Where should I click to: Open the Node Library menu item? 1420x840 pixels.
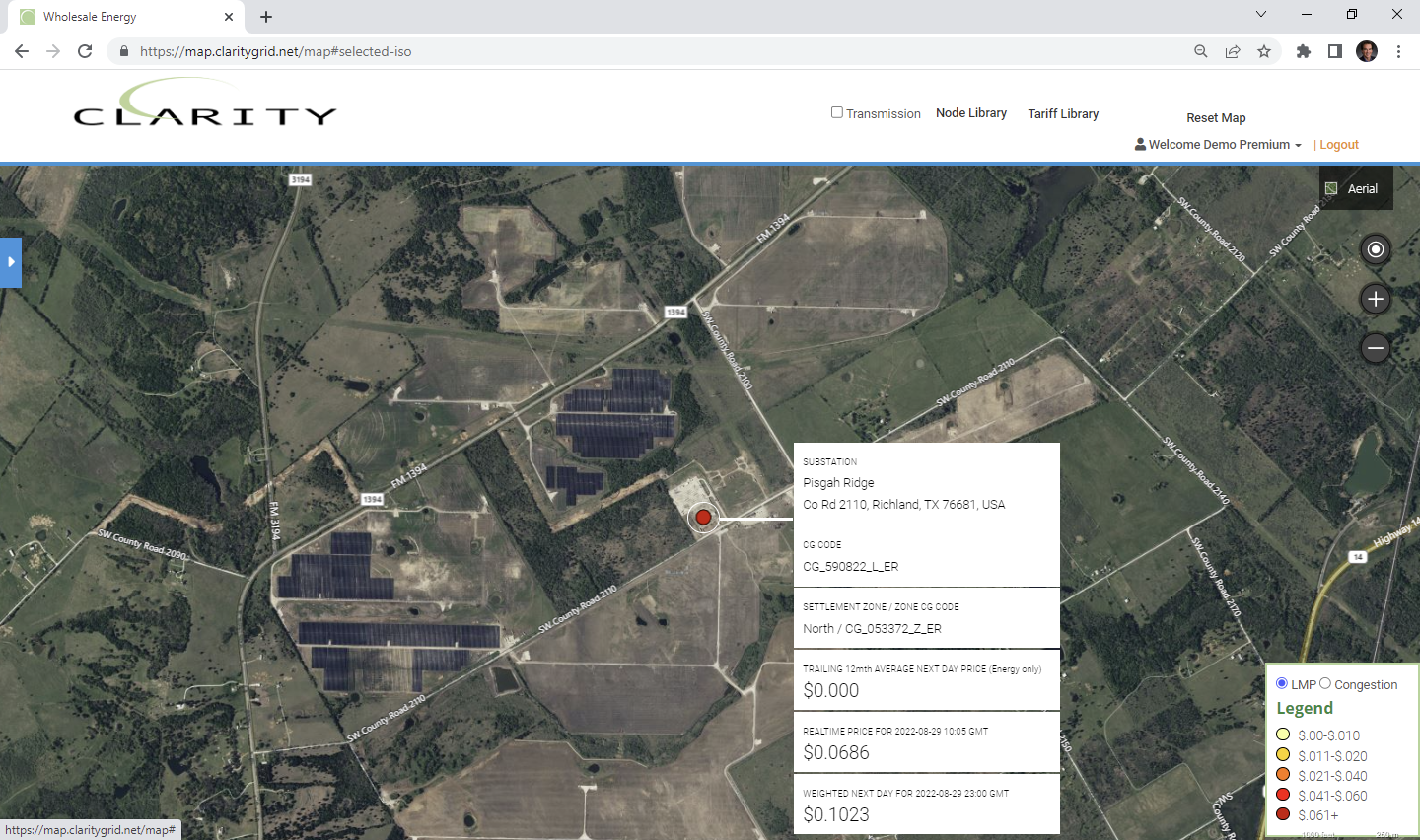(x=971, y=113)
